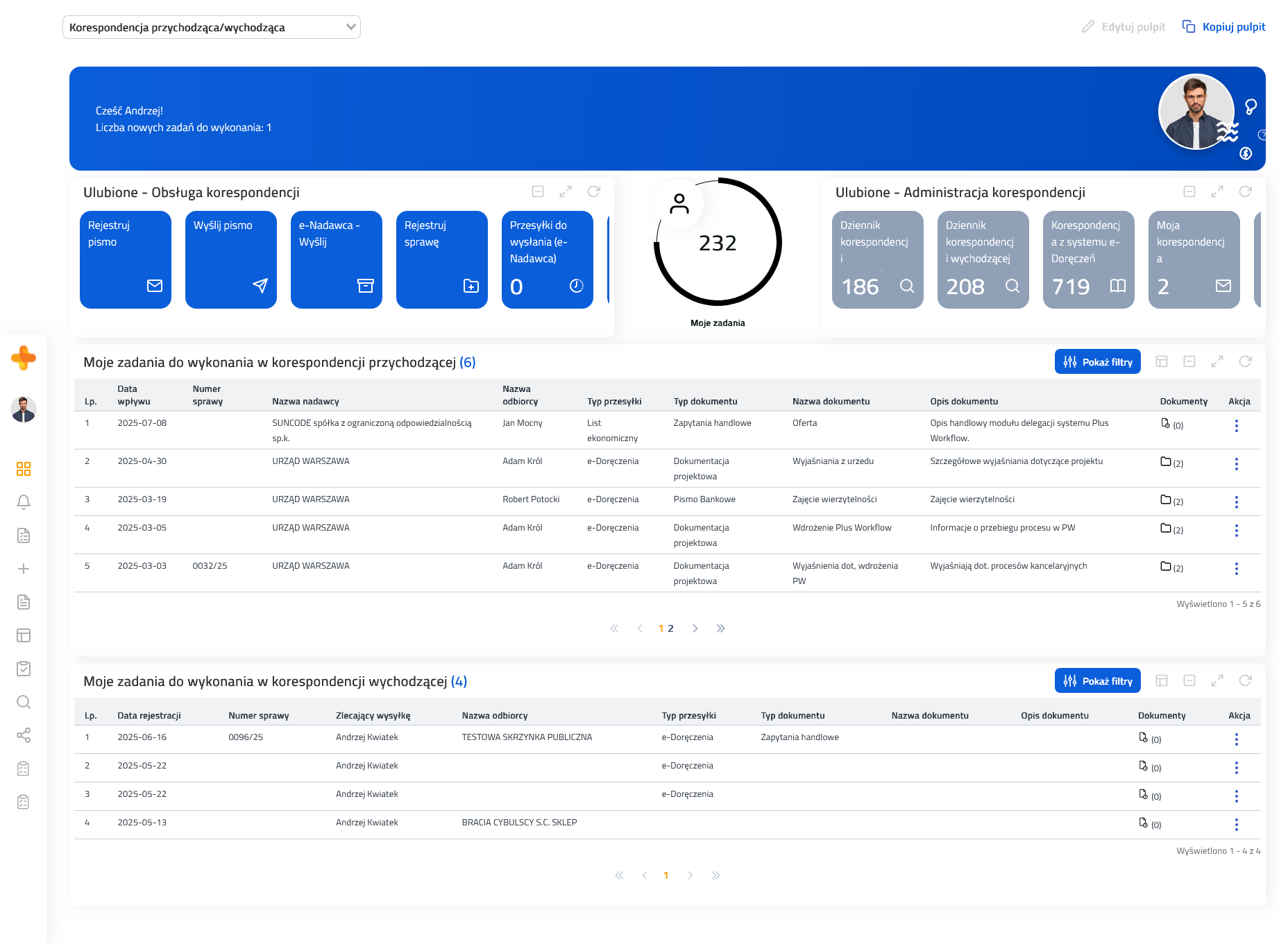Viewport: 1288px width, 944px height.
Task: Open Przesyłki do wysłania (e-Nadawca) tile
Action: [548, 259]
